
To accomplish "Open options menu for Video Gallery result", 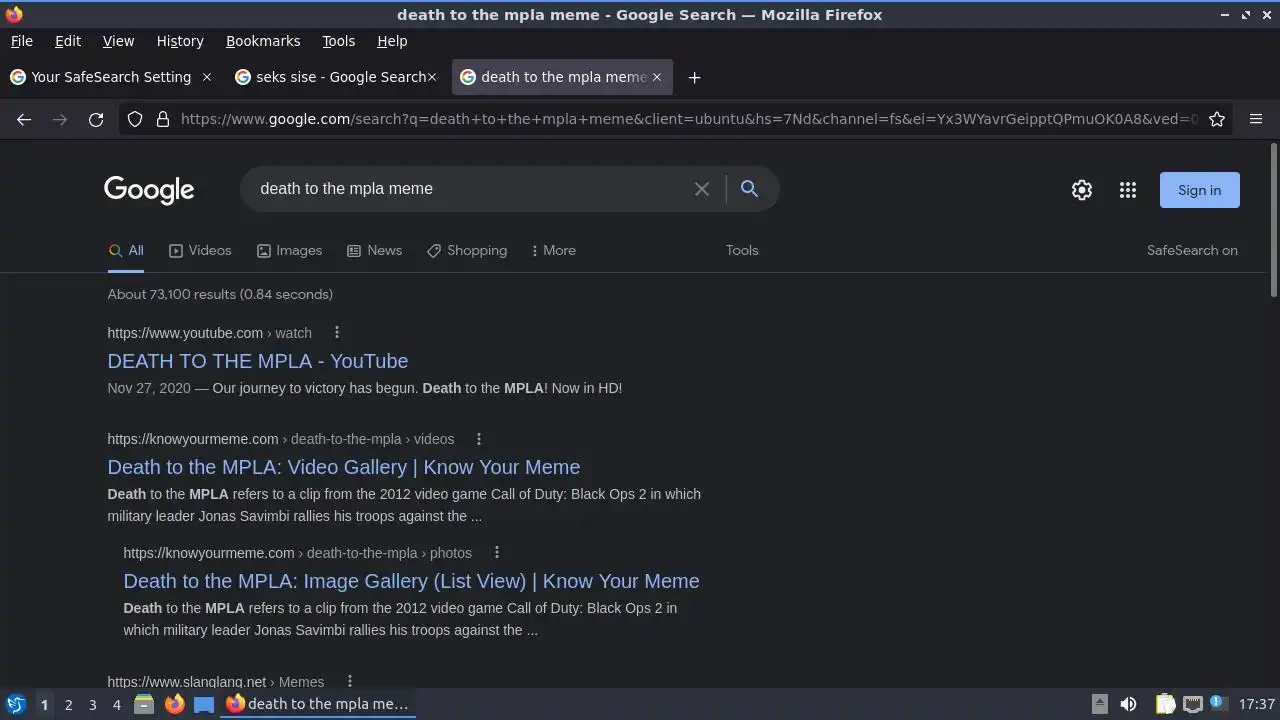I will tap(478, 439).
